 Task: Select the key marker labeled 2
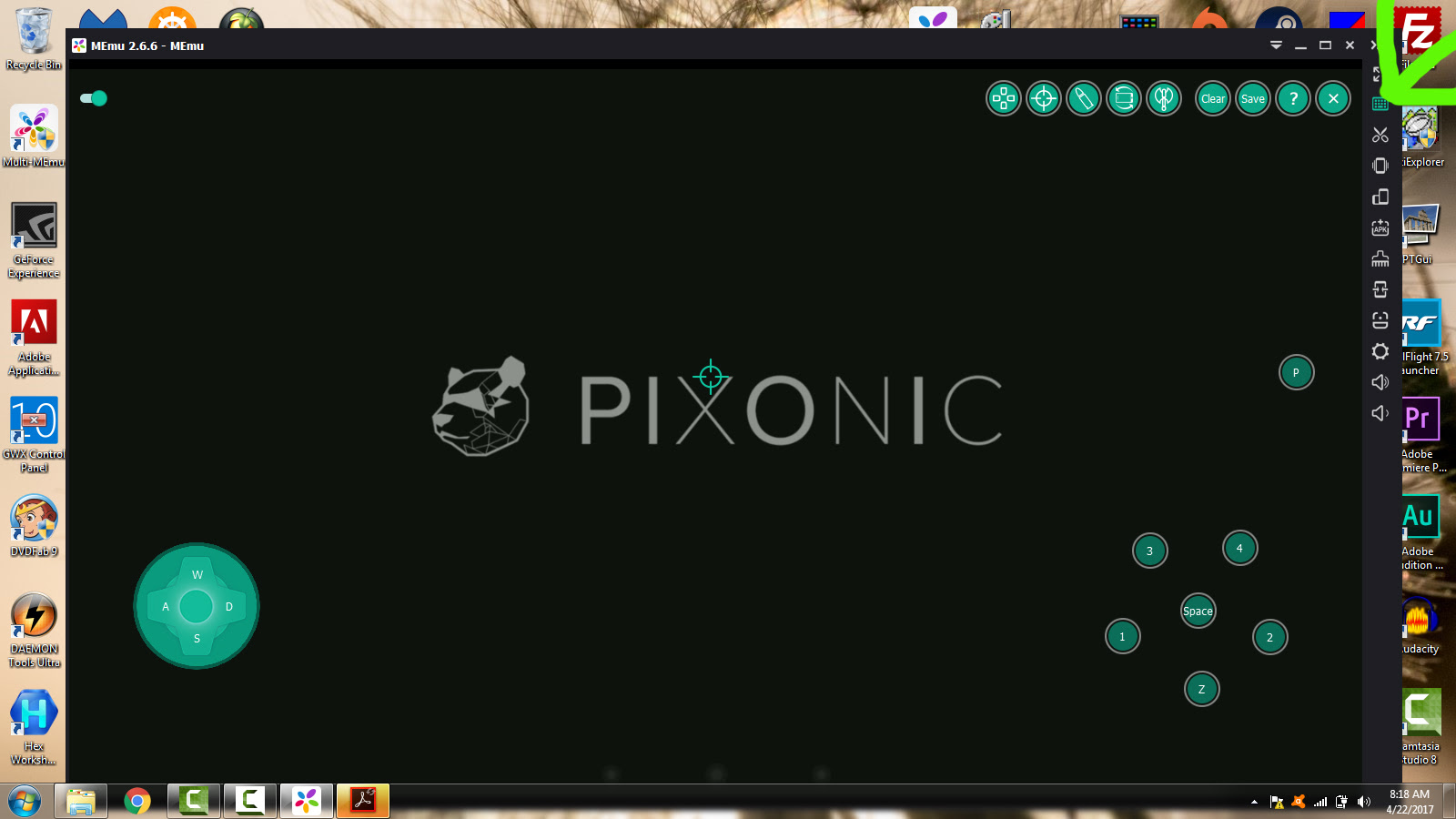1269,637
